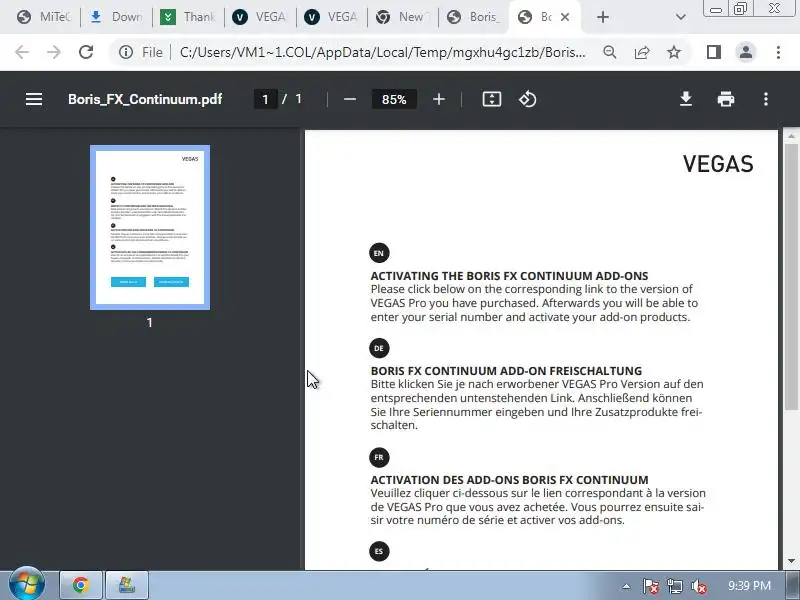Click the page number input field

pos(265,99)
